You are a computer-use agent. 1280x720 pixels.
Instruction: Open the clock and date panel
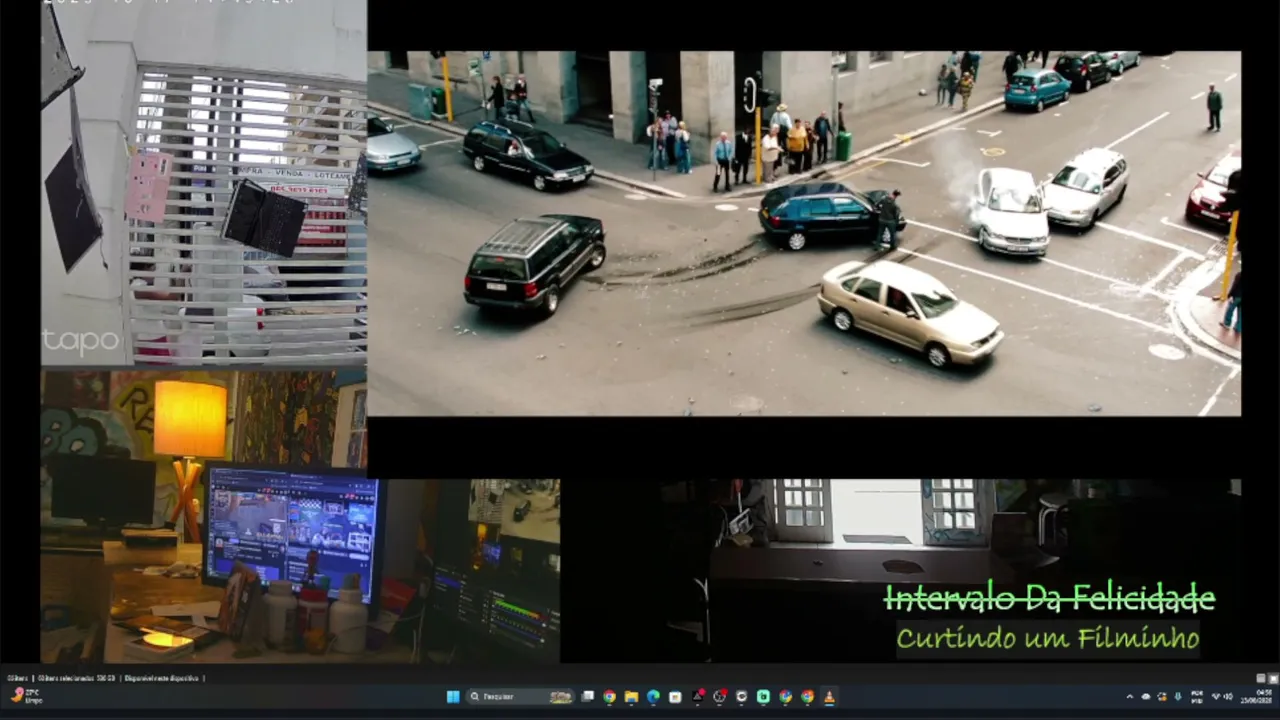[x=1257, y=696]
